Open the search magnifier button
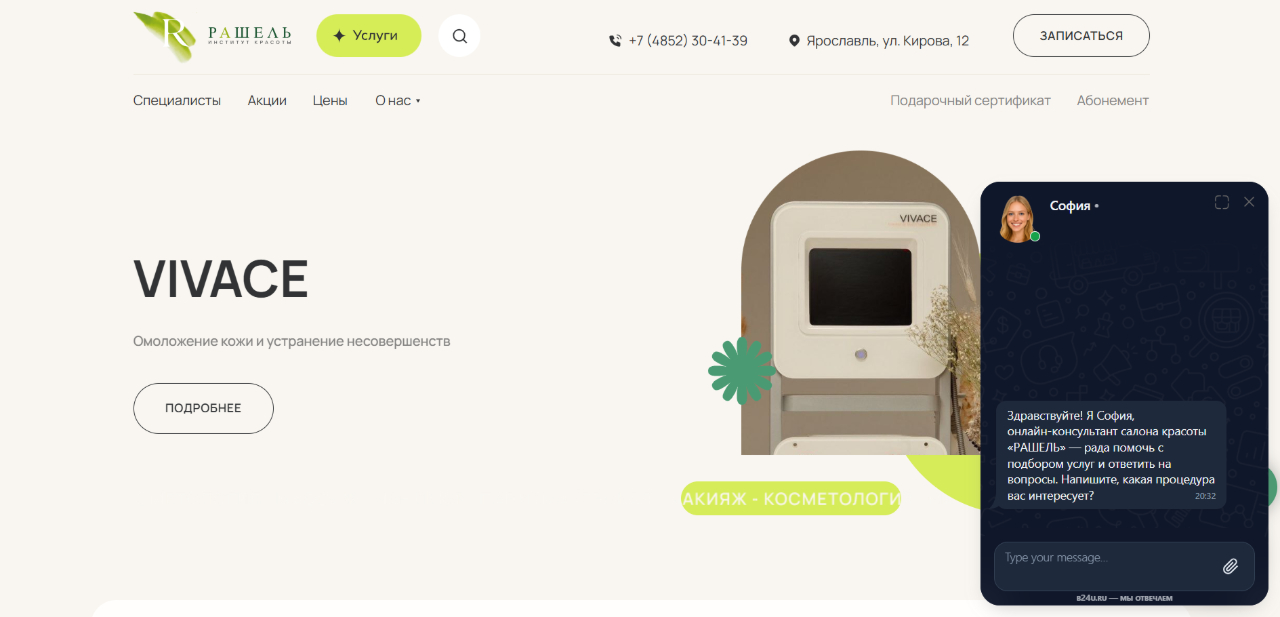The image size is (1280, 617). pyautogui.click(x=459, y=36)
